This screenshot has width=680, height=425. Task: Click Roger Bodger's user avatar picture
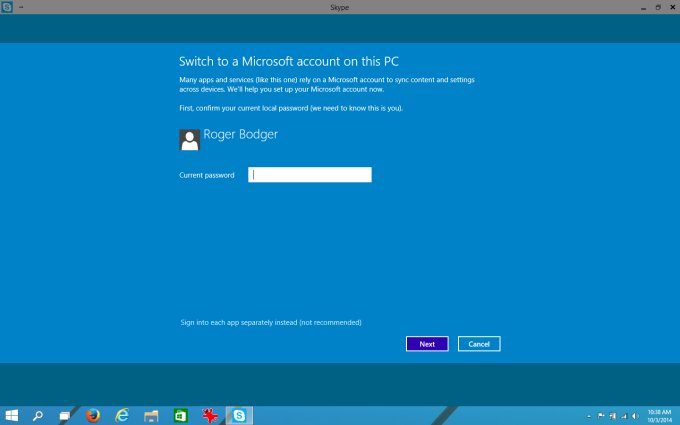[x=190, y=140]
